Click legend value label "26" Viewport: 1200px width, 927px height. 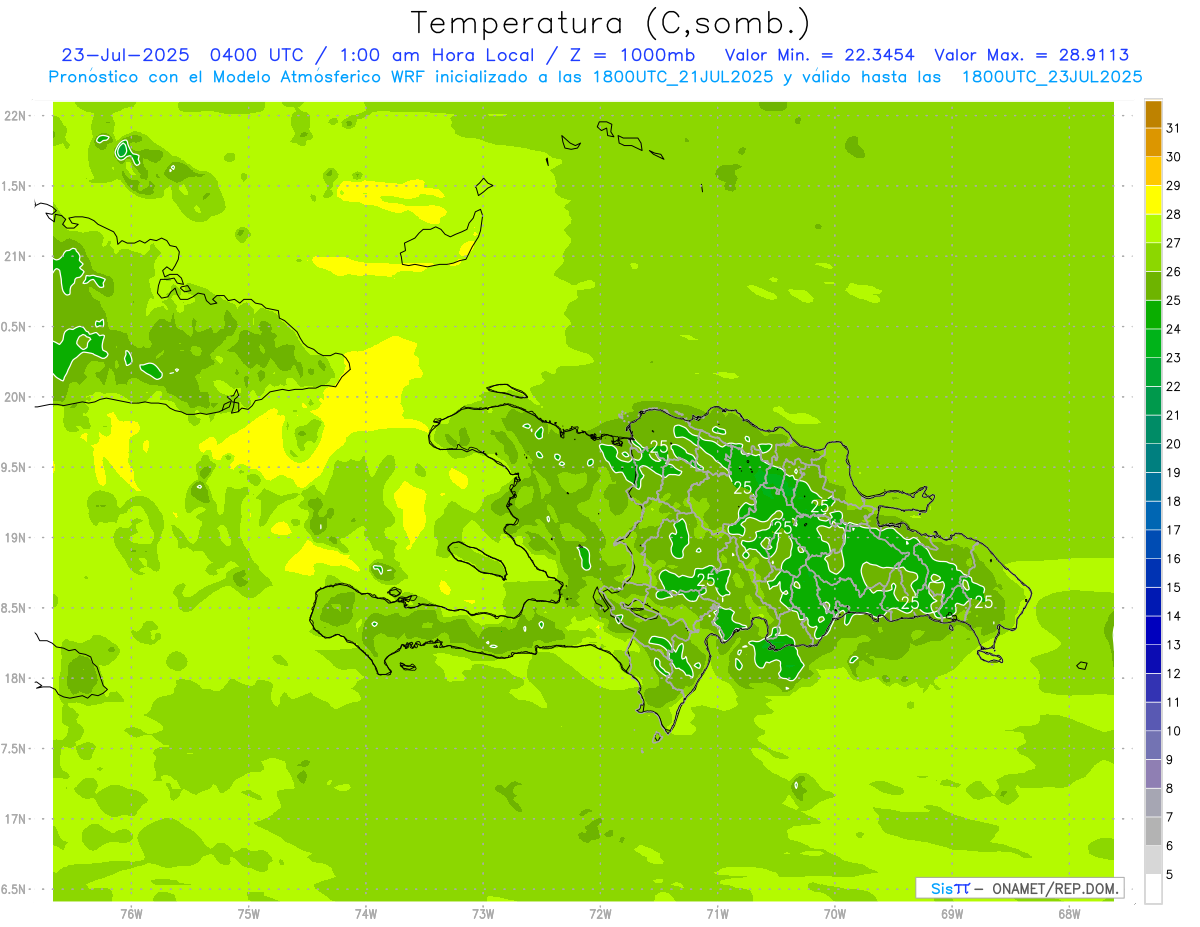(1173, 272)
